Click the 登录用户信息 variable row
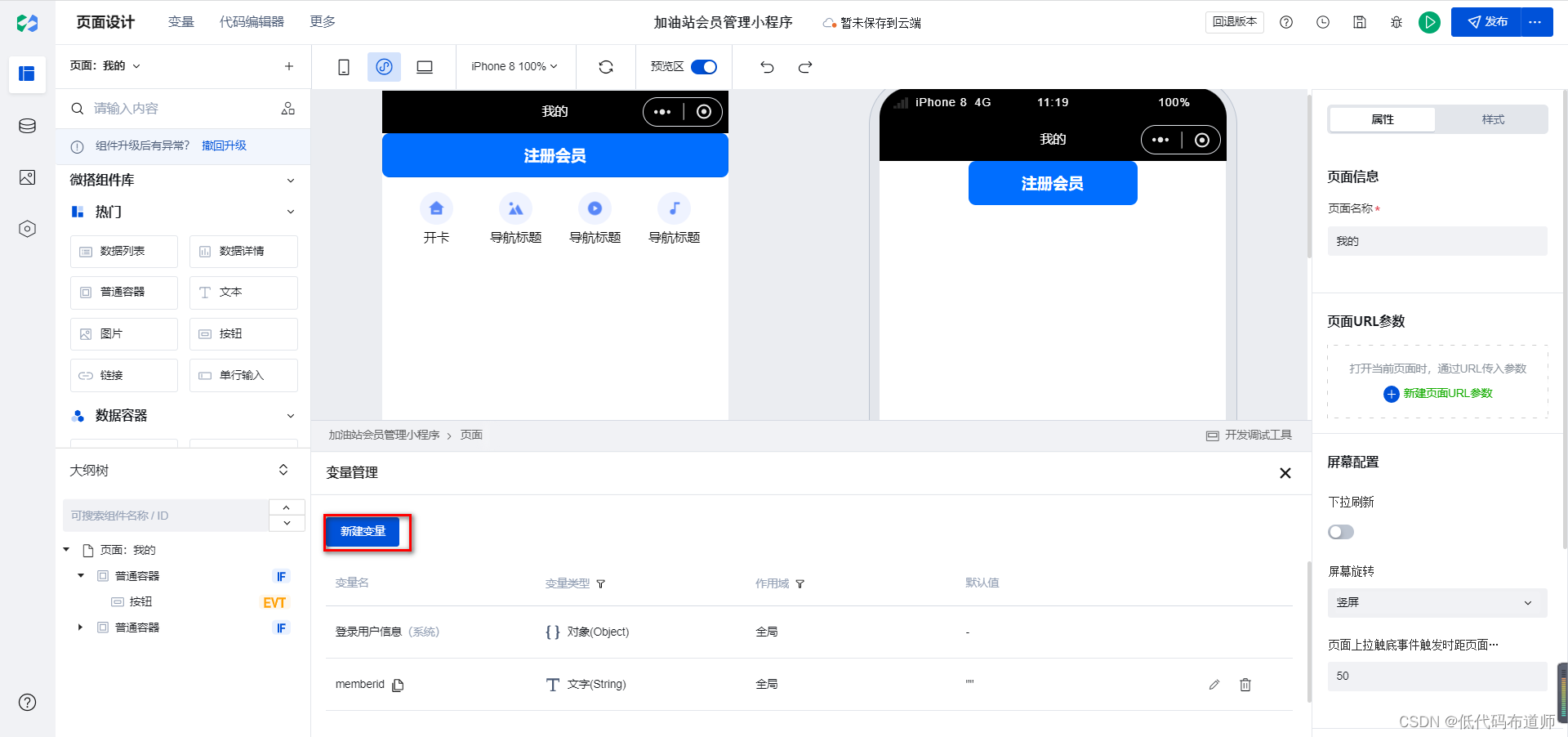 (808, 632)
